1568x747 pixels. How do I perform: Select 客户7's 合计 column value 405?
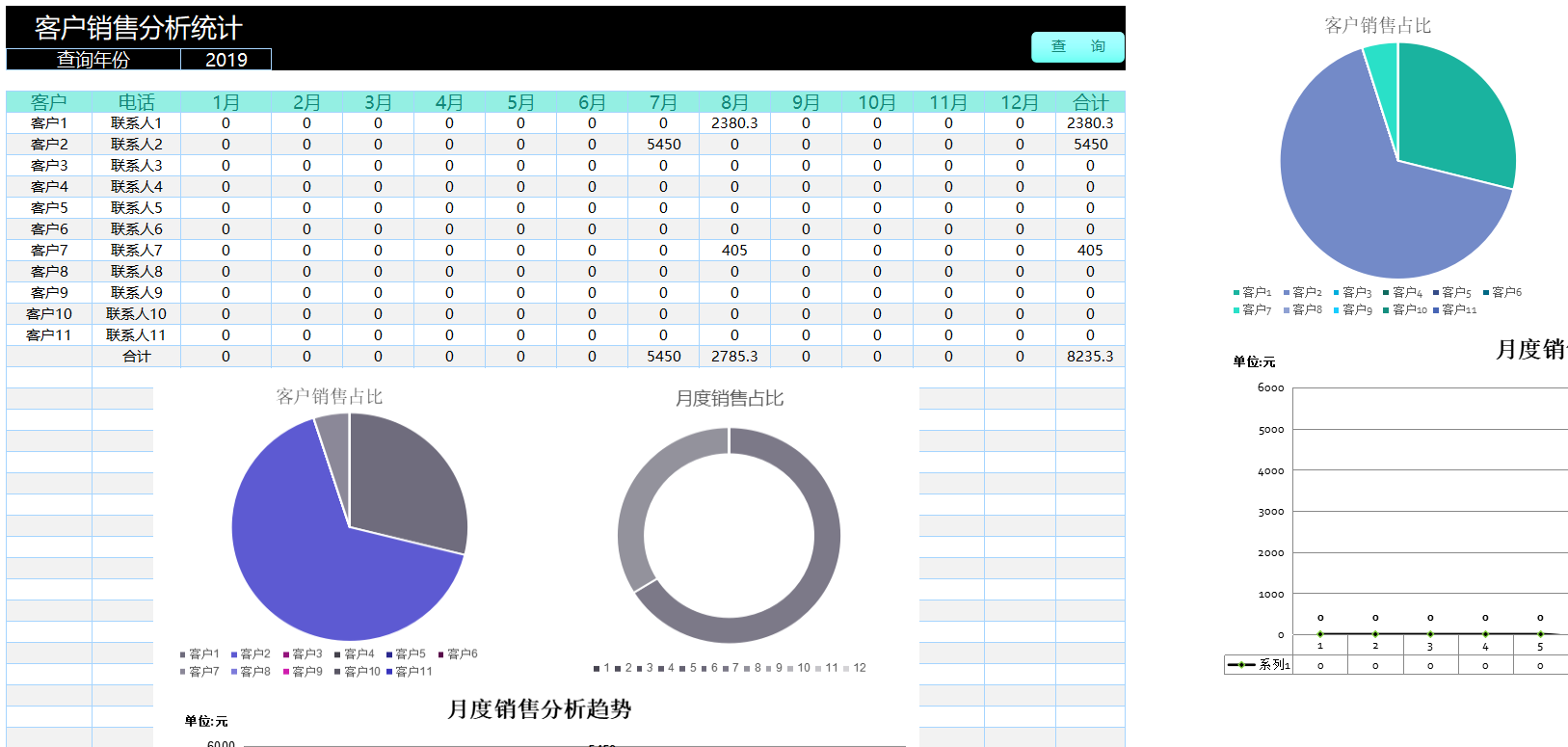pos(1090,251)
